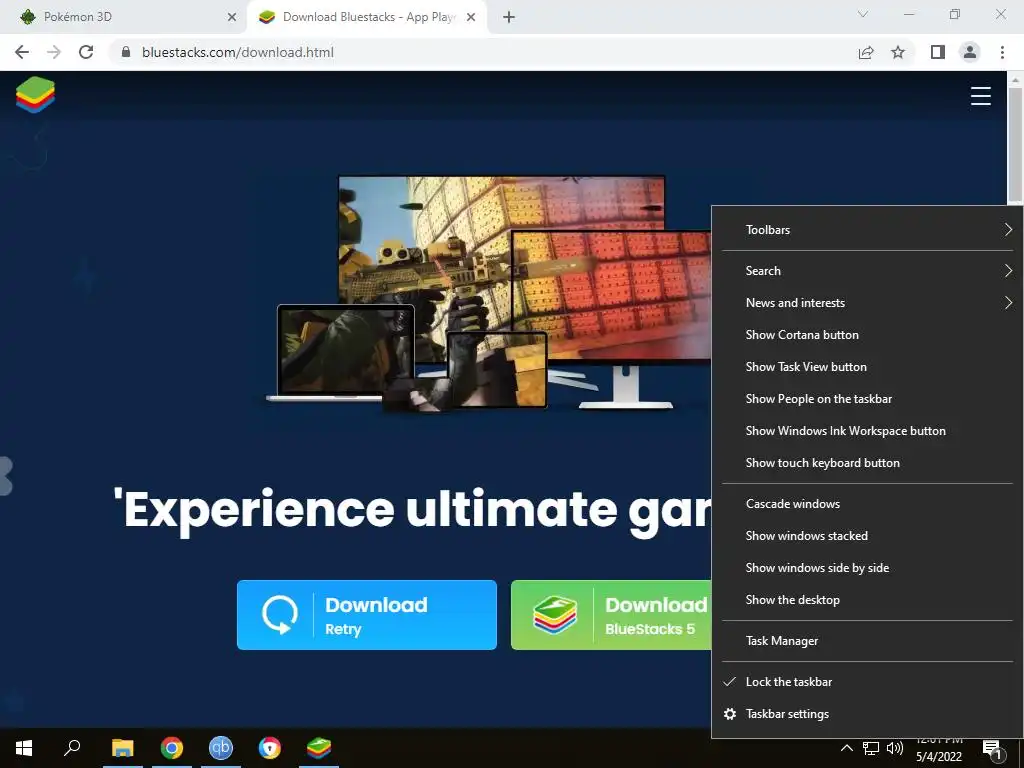This screenshot has width=1024, height=768.
Task: Click the BlueStacks logo in page header
Action: tap(35, 95)
